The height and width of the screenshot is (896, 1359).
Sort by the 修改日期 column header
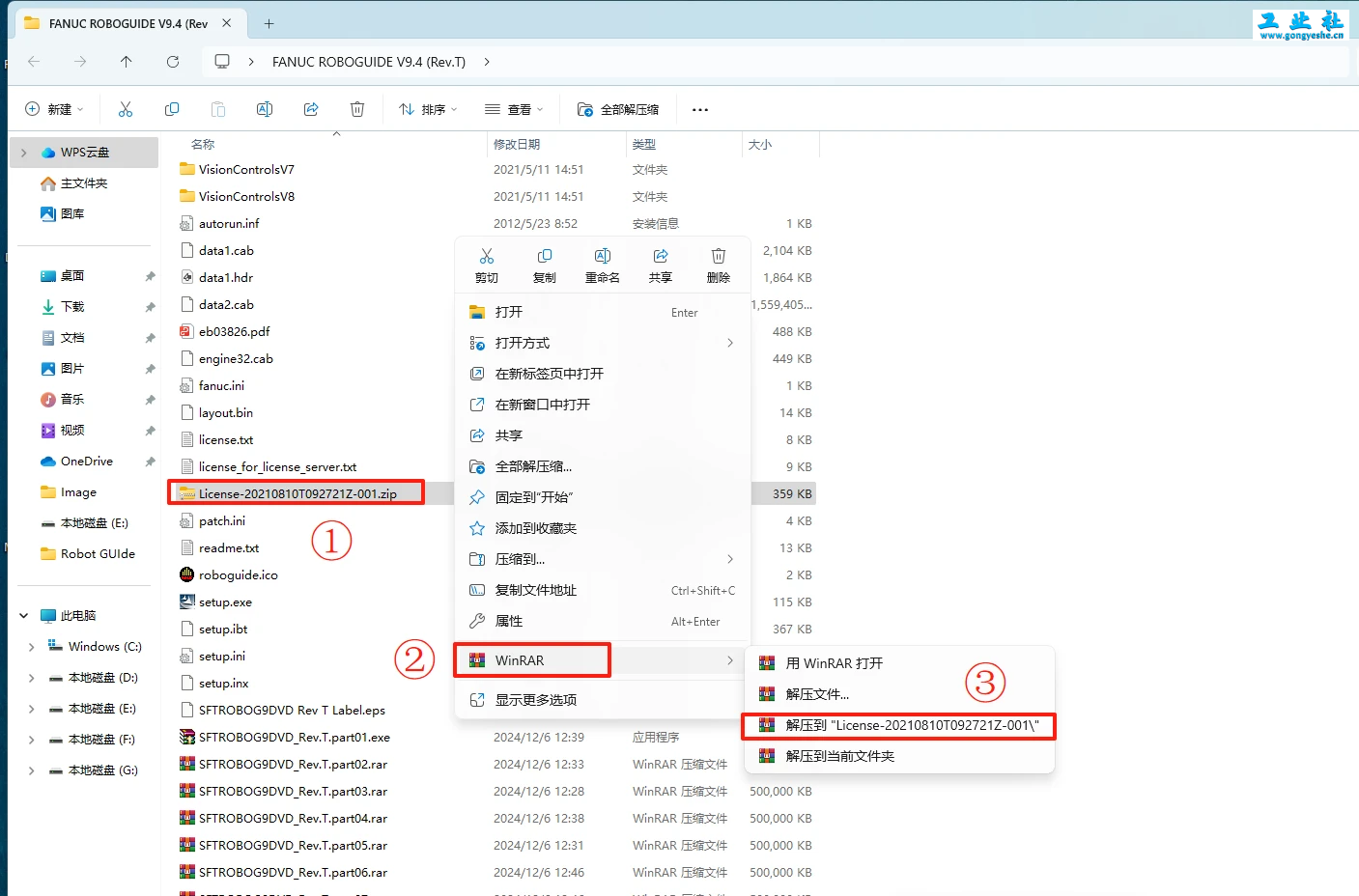[517, 144]
